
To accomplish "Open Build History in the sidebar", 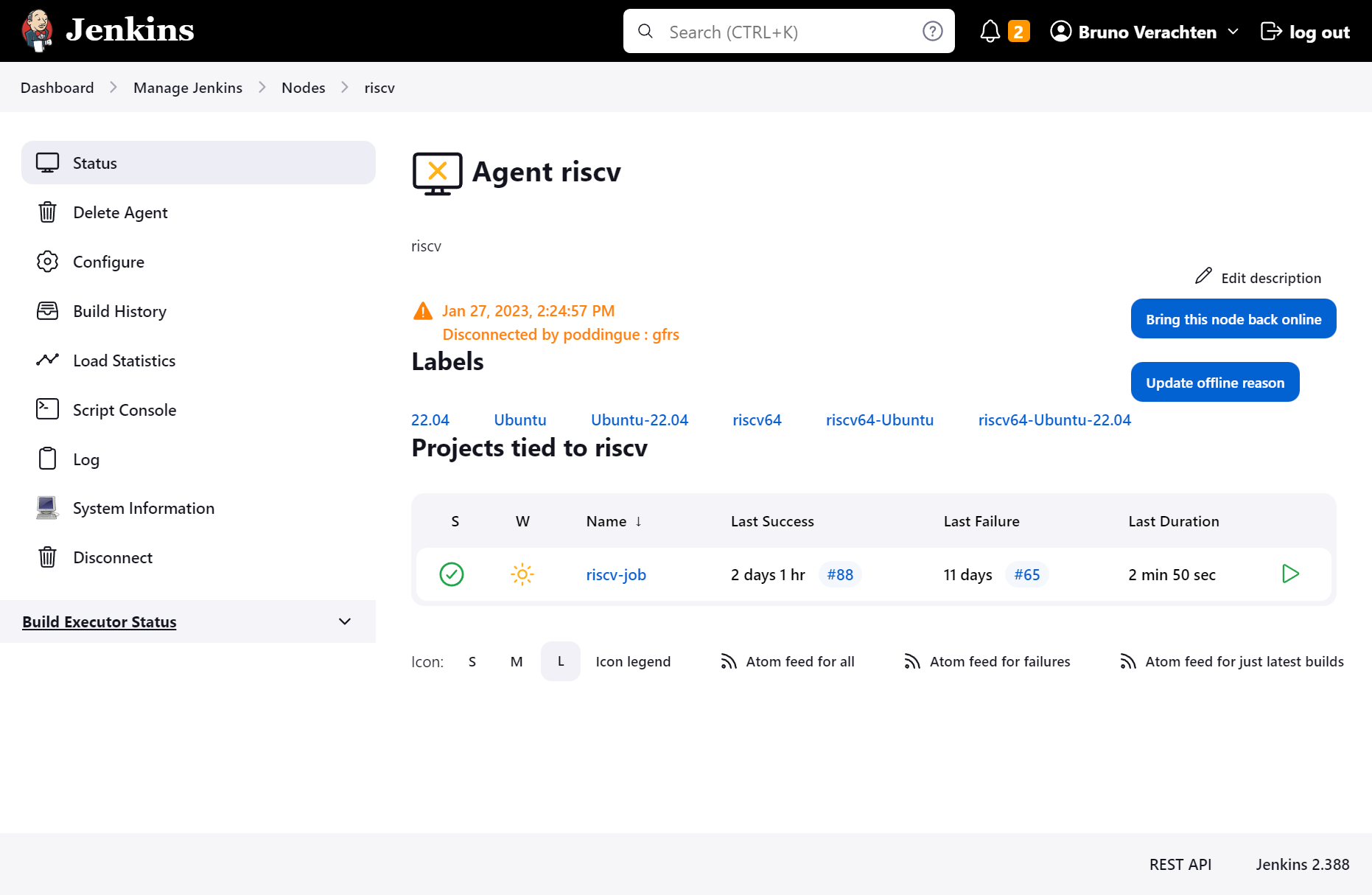I will pos(119,311).
